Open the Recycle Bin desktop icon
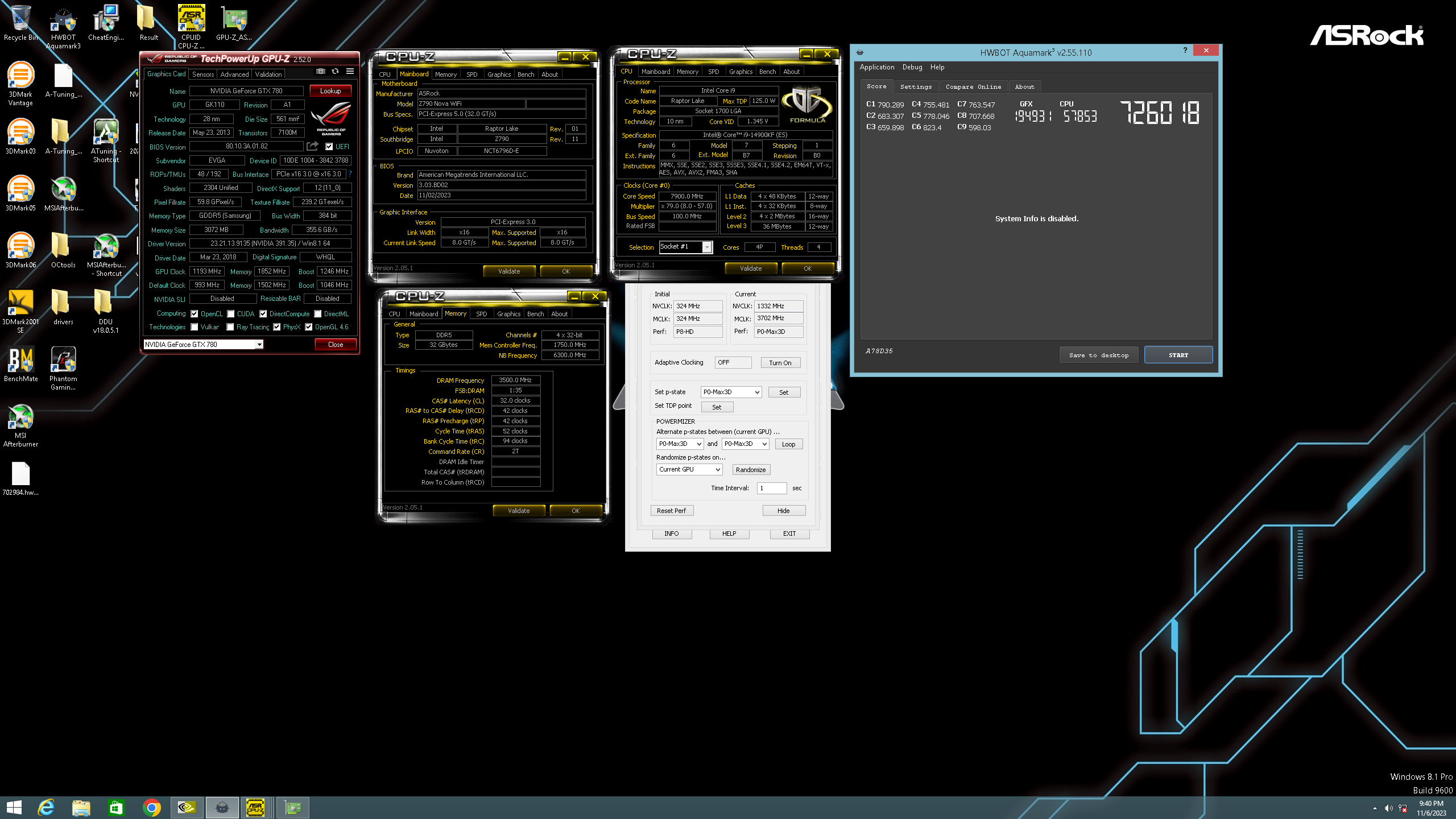1456x819 pixels. (x=20, y=23)
